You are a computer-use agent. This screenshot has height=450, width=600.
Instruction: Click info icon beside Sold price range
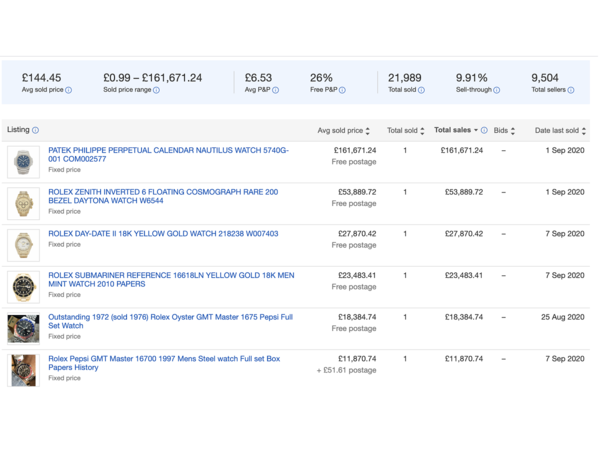pyautogui.click(x=156, y=90)
